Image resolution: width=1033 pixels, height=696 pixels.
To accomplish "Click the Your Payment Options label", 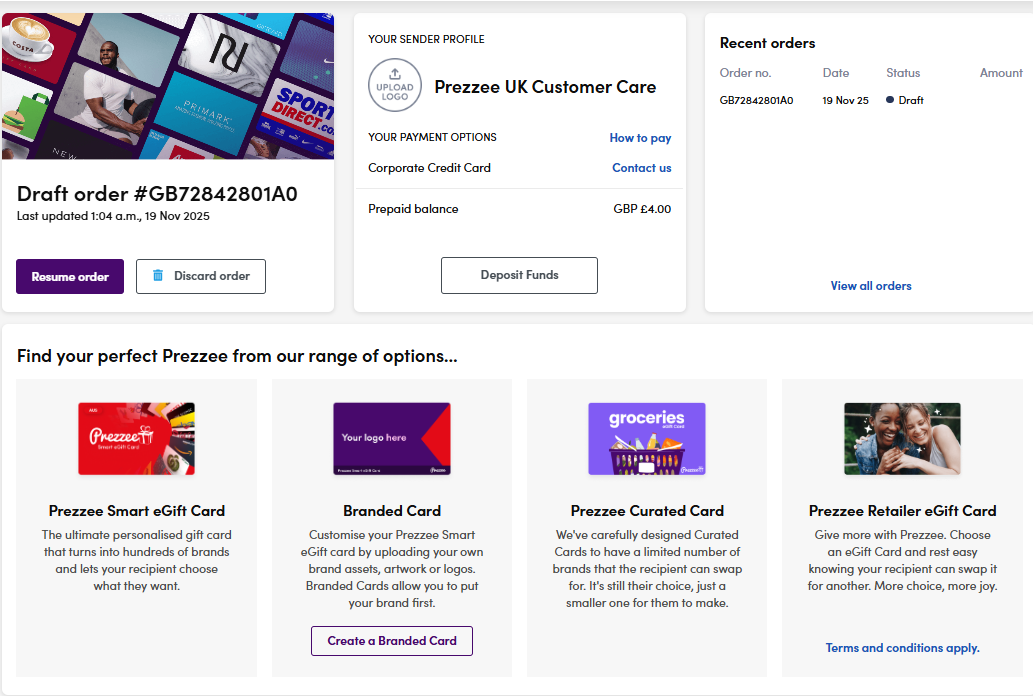I will (432, 137).
